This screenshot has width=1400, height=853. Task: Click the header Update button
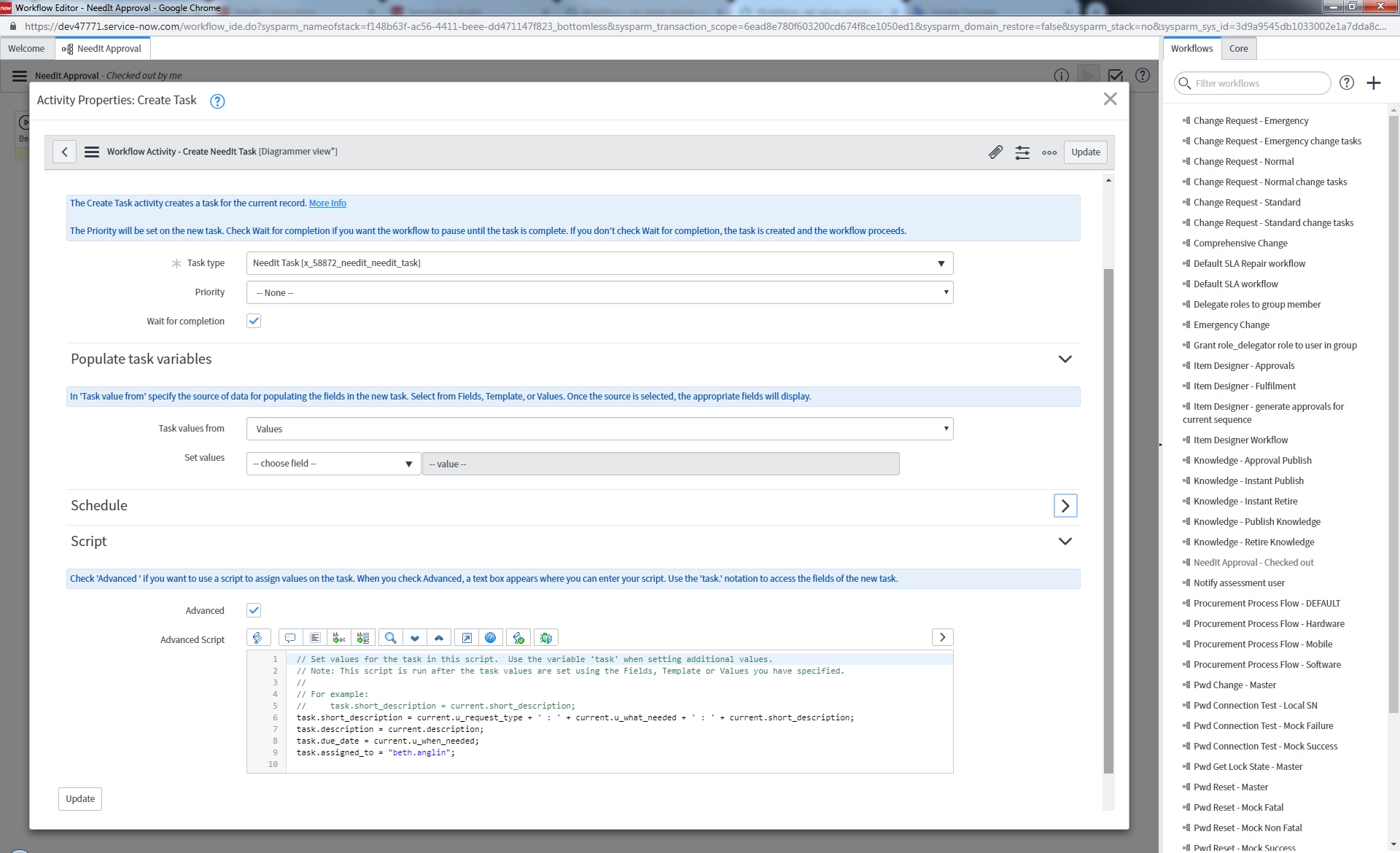click(1086, 152)
